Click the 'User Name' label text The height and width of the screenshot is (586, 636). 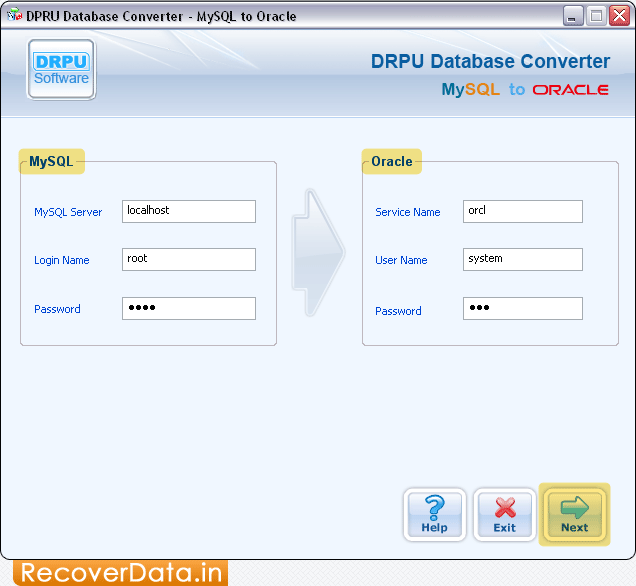tap(401, 260)
